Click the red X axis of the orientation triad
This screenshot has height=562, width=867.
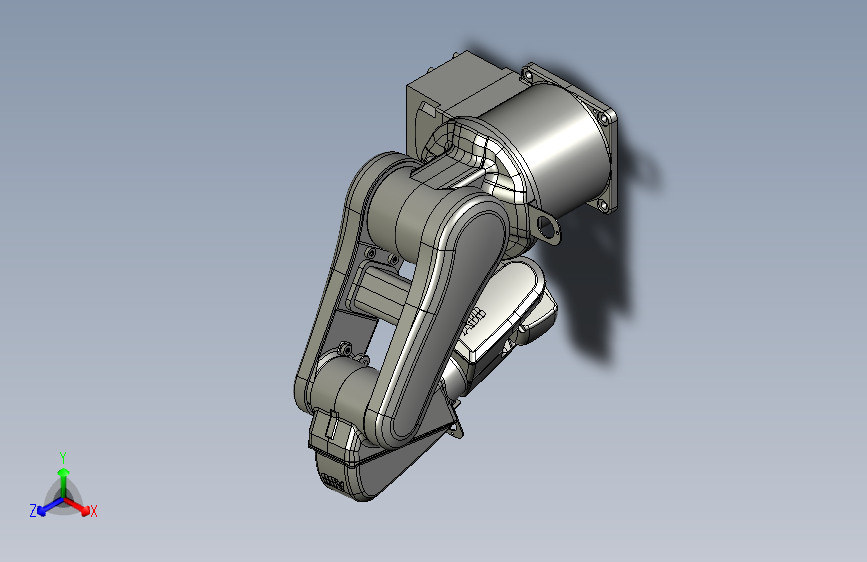click(77, 505)
